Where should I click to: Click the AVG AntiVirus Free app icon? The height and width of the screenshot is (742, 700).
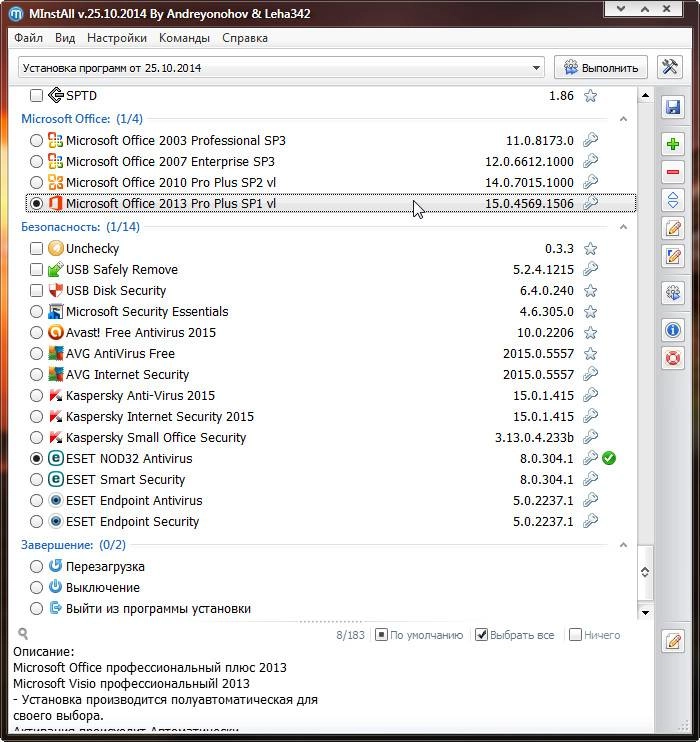pyautogui.click(x=55, y=353)
